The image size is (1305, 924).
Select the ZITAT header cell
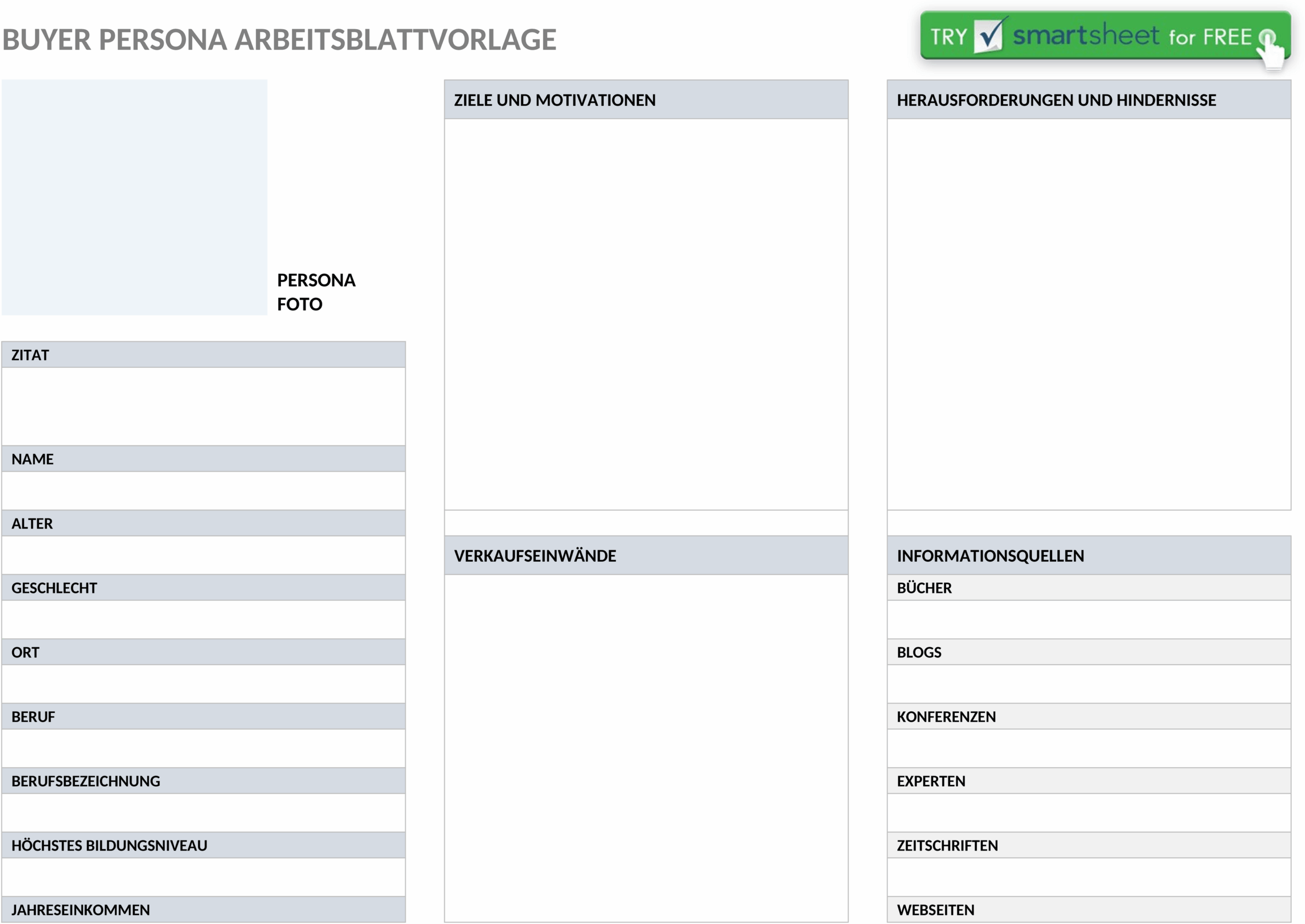tap(204, 355)
